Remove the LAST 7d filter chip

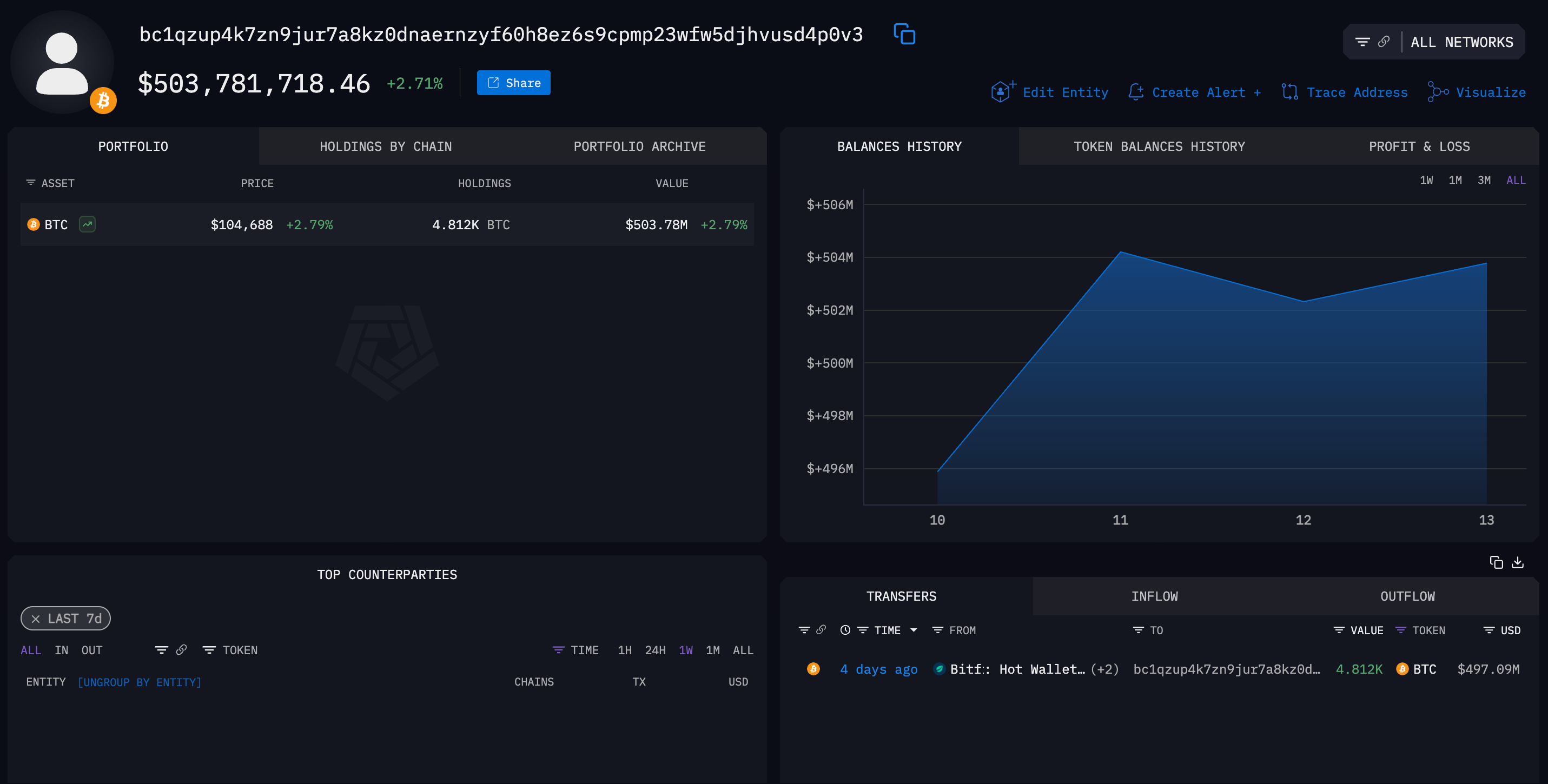pos(36,618)
